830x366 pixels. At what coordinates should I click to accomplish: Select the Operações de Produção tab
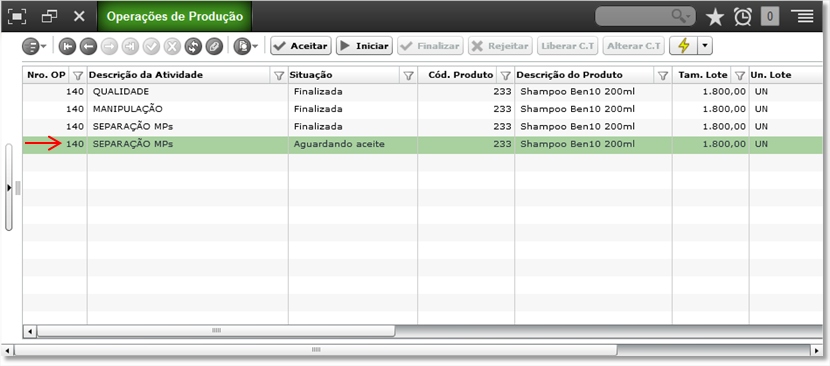pyautogui.click(x=175, y=16)
